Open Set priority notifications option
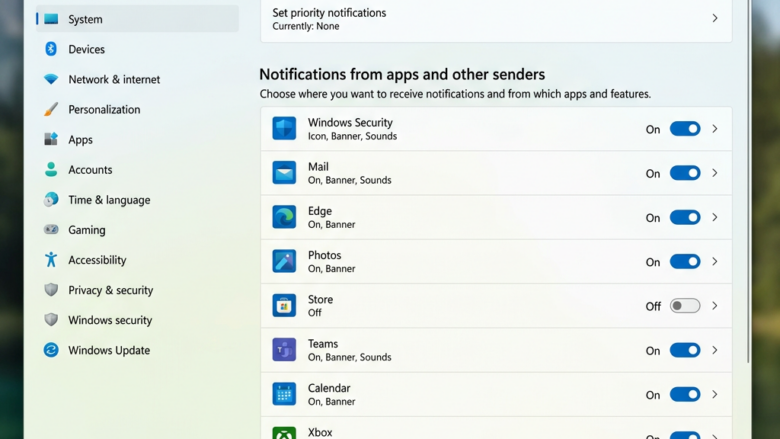This screenshot has width=780, height=439. click(x=496, y=19)
